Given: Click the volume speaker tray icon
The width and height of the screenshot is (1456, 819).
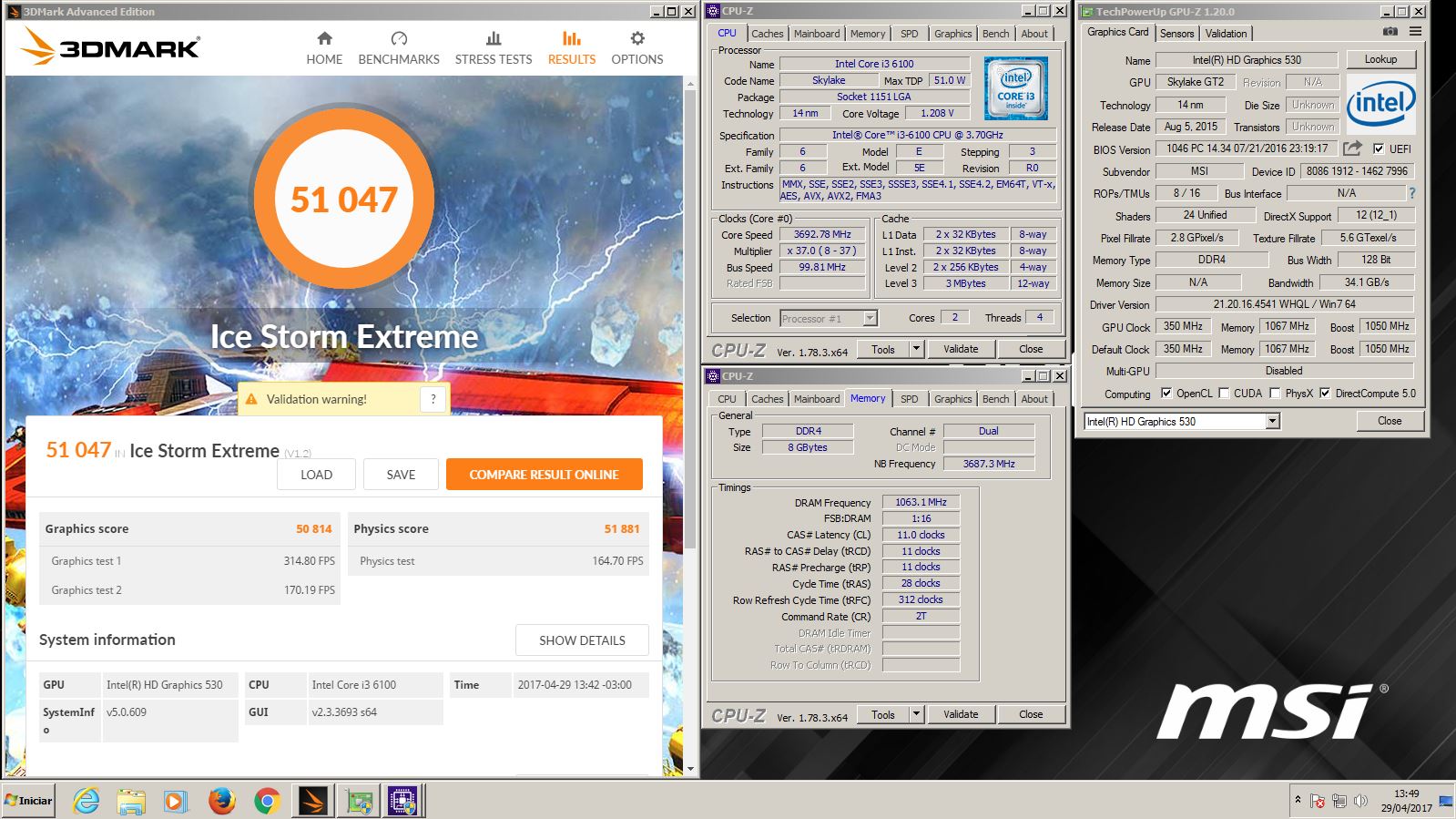Looking at the screenshot, I should [x=1360, y=801].
